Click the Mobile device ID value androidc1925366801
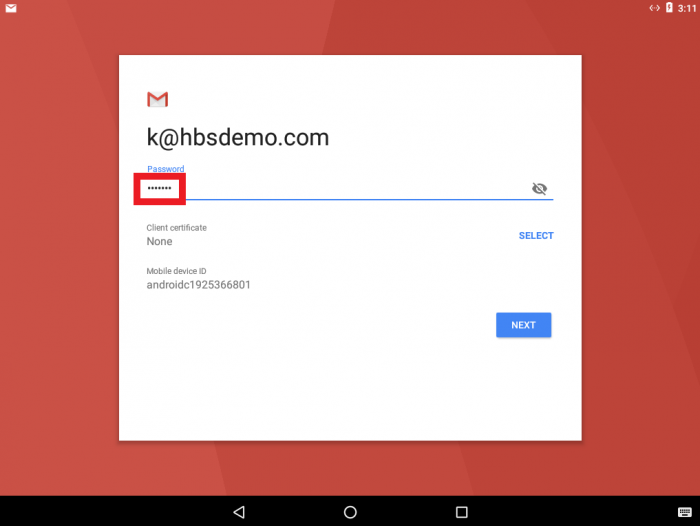 tap(199, 285)
